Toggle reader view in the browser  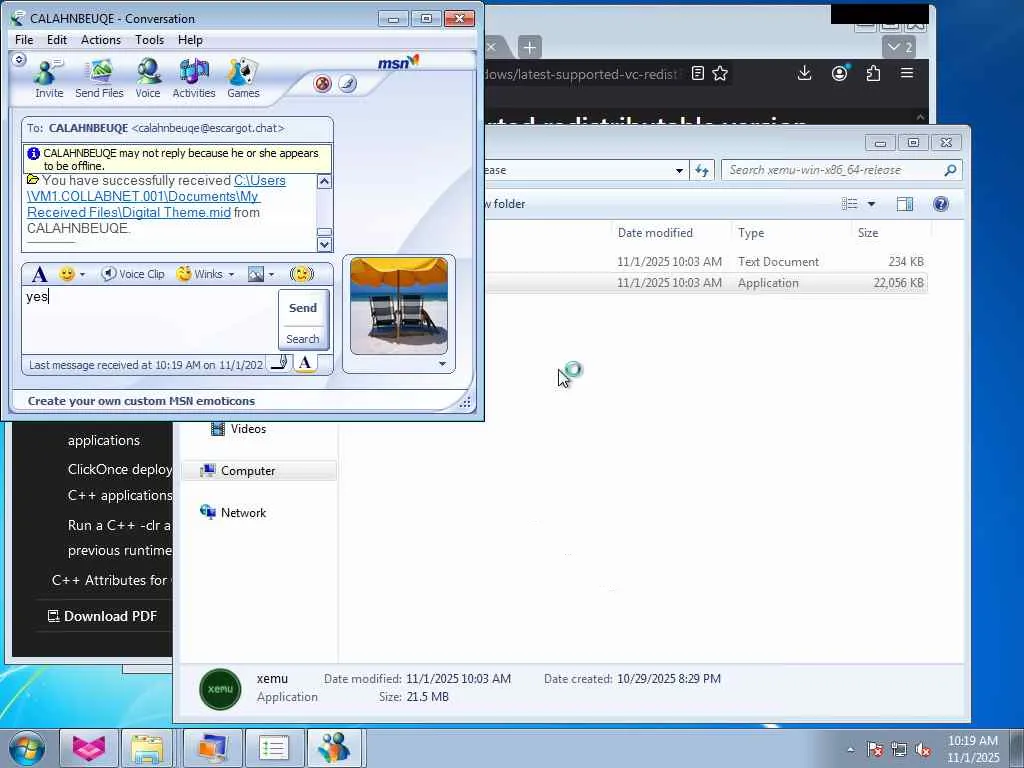(x=697, y=73)
